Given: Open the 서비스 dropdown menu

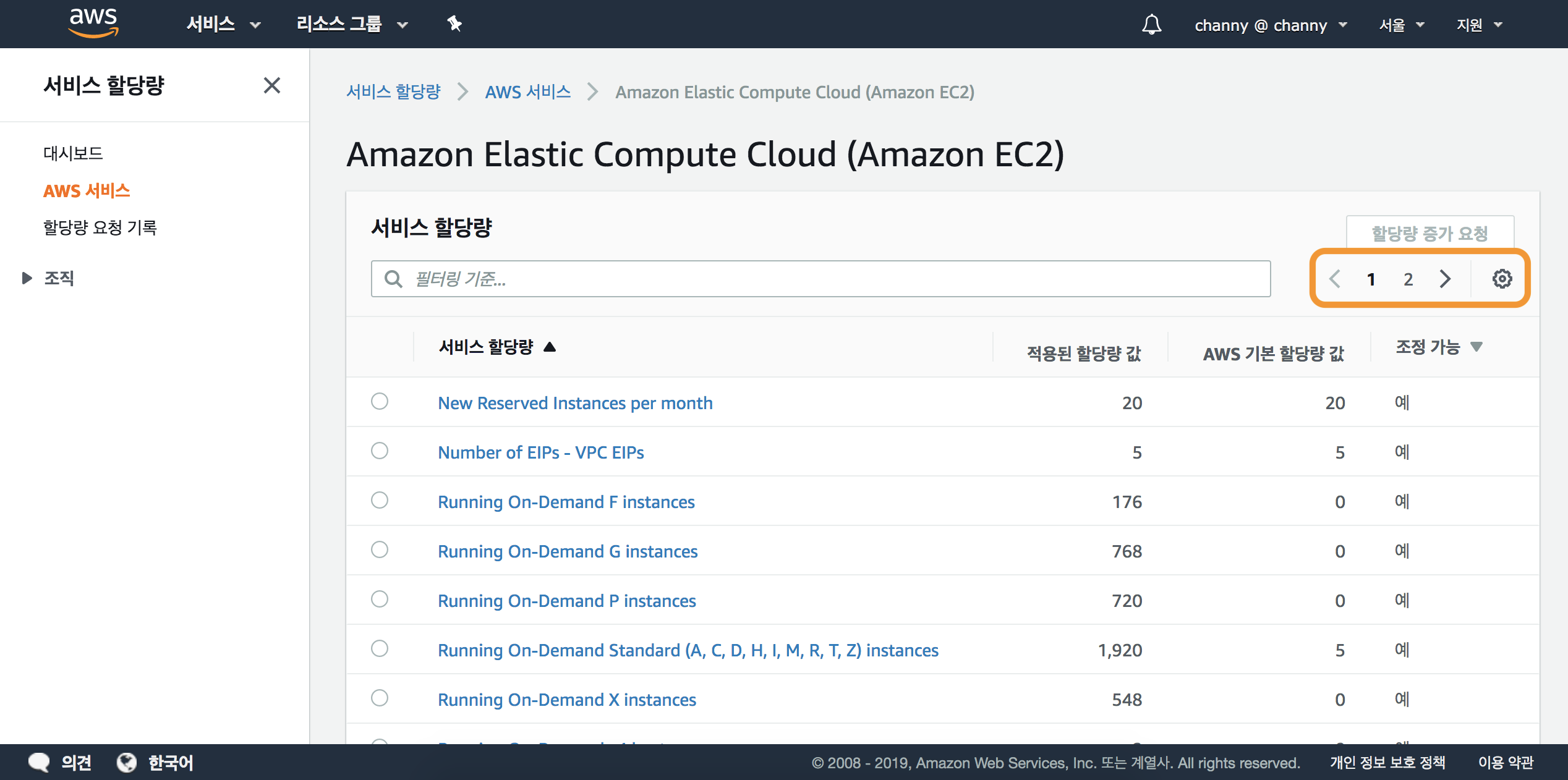Looking at the screenshot, I should (x=224, y=24).
